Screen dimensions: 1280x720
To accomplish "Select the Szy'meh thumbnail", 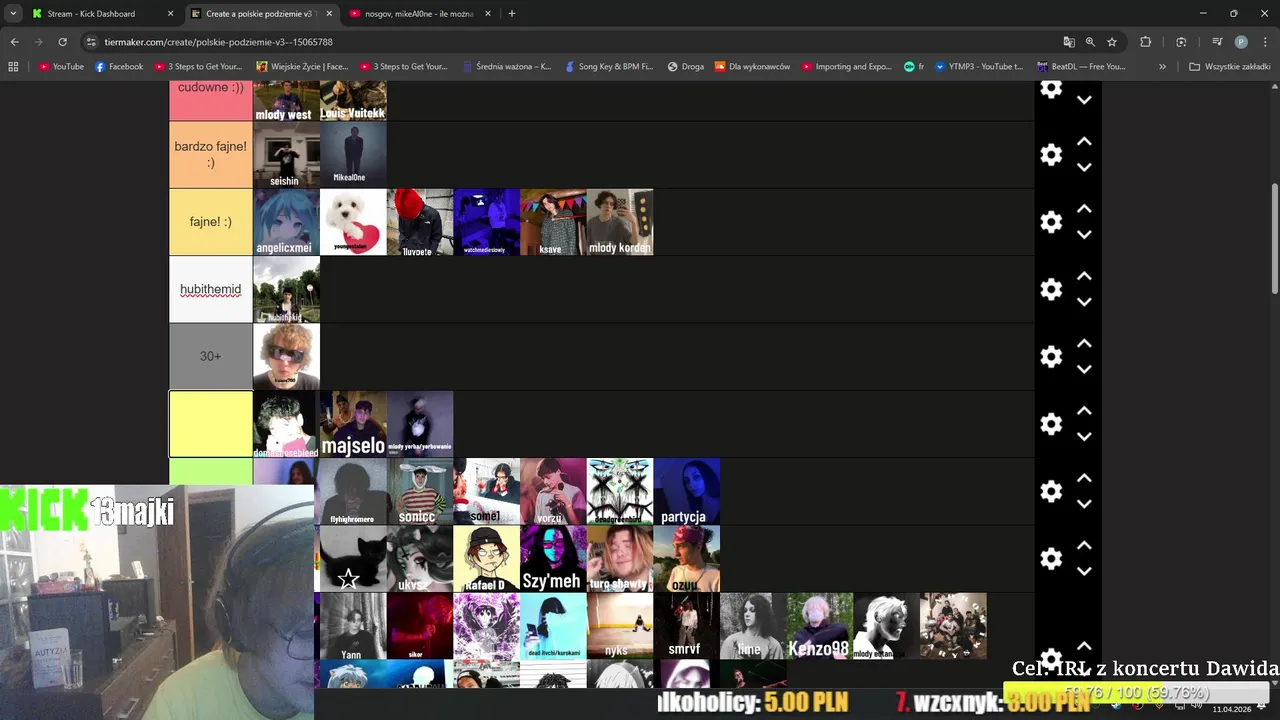I will point(553,558).
